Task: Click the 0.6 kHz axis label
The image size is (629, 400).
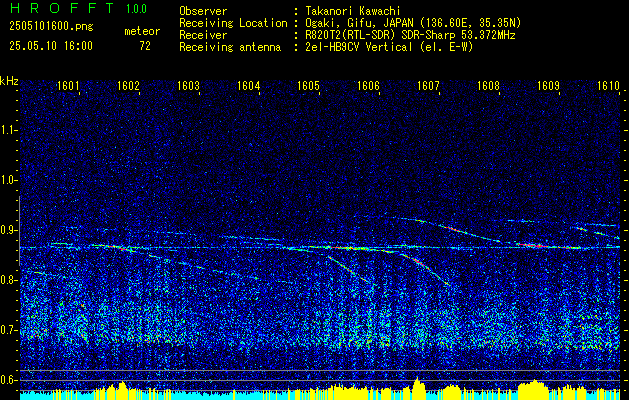Action: pyautogui.click(x=8, y=380)
